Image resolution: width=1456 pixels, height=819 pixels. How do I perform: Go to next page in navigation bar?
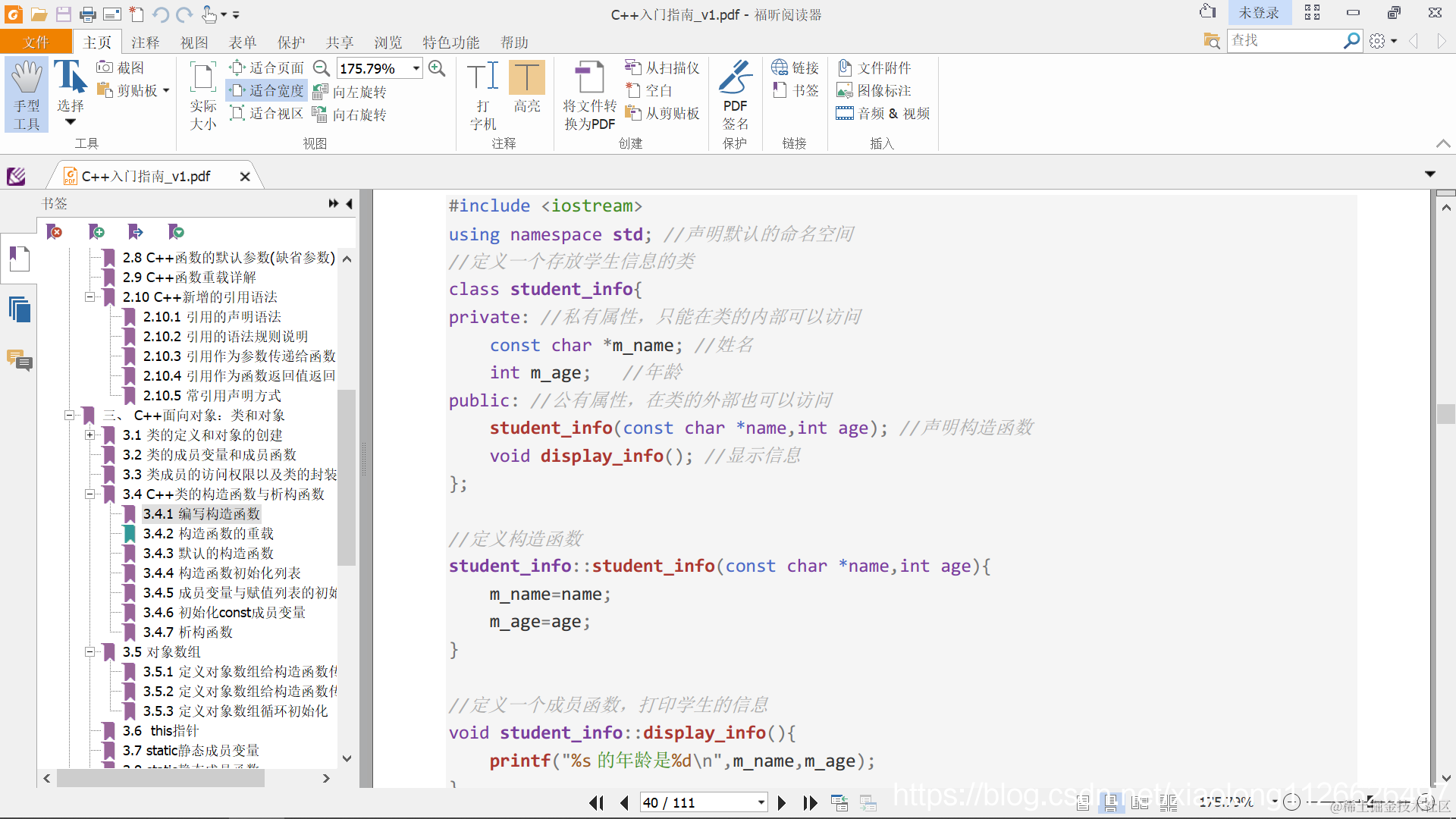click(782, 802)
